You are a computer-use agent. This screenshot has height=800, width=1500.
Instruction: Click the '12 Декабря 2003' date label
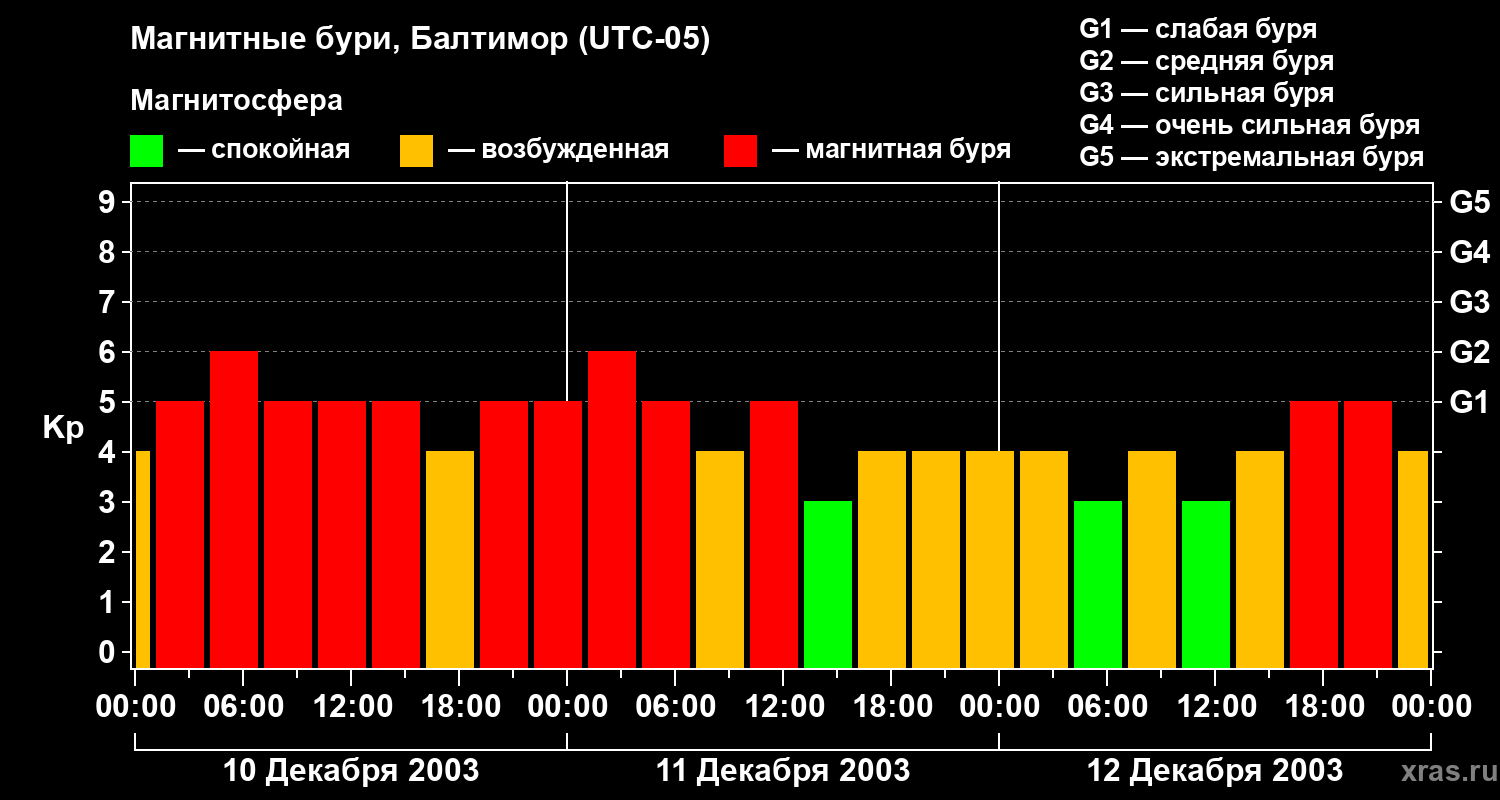click(1215, 771)
